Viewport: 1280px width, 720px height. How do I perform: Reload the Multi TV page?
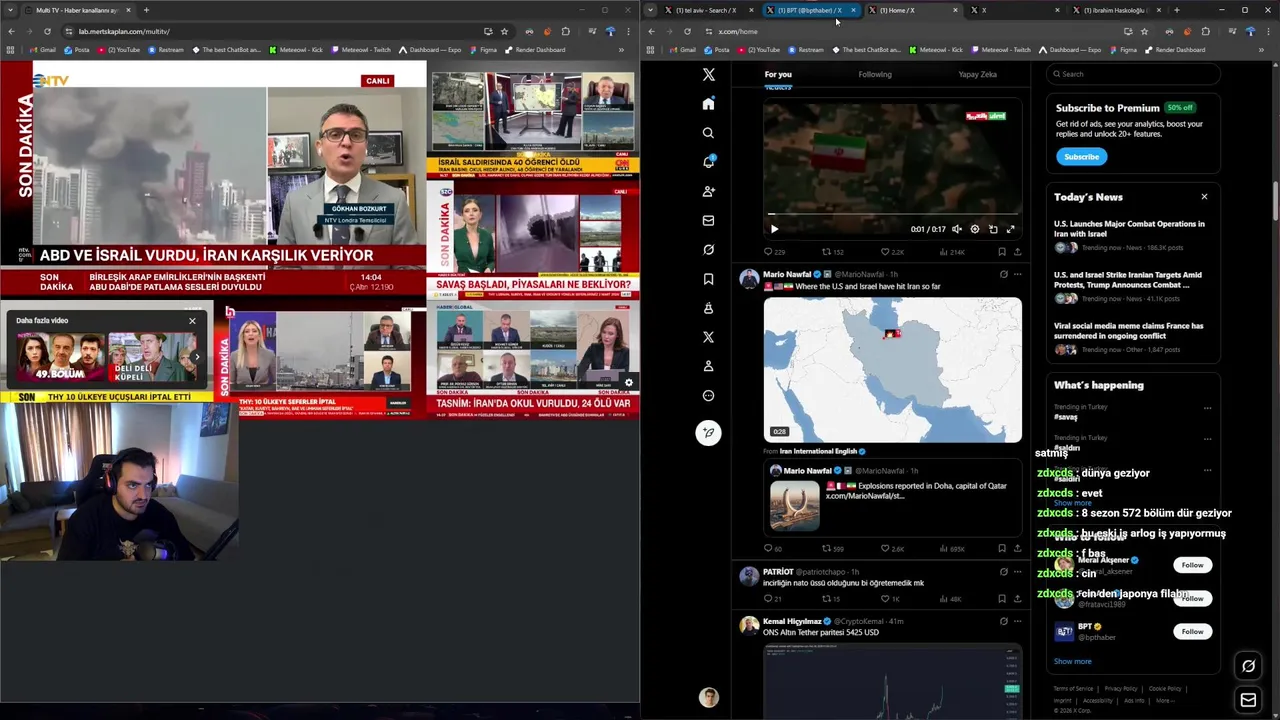pyautogui.click(x=47, y=31)
